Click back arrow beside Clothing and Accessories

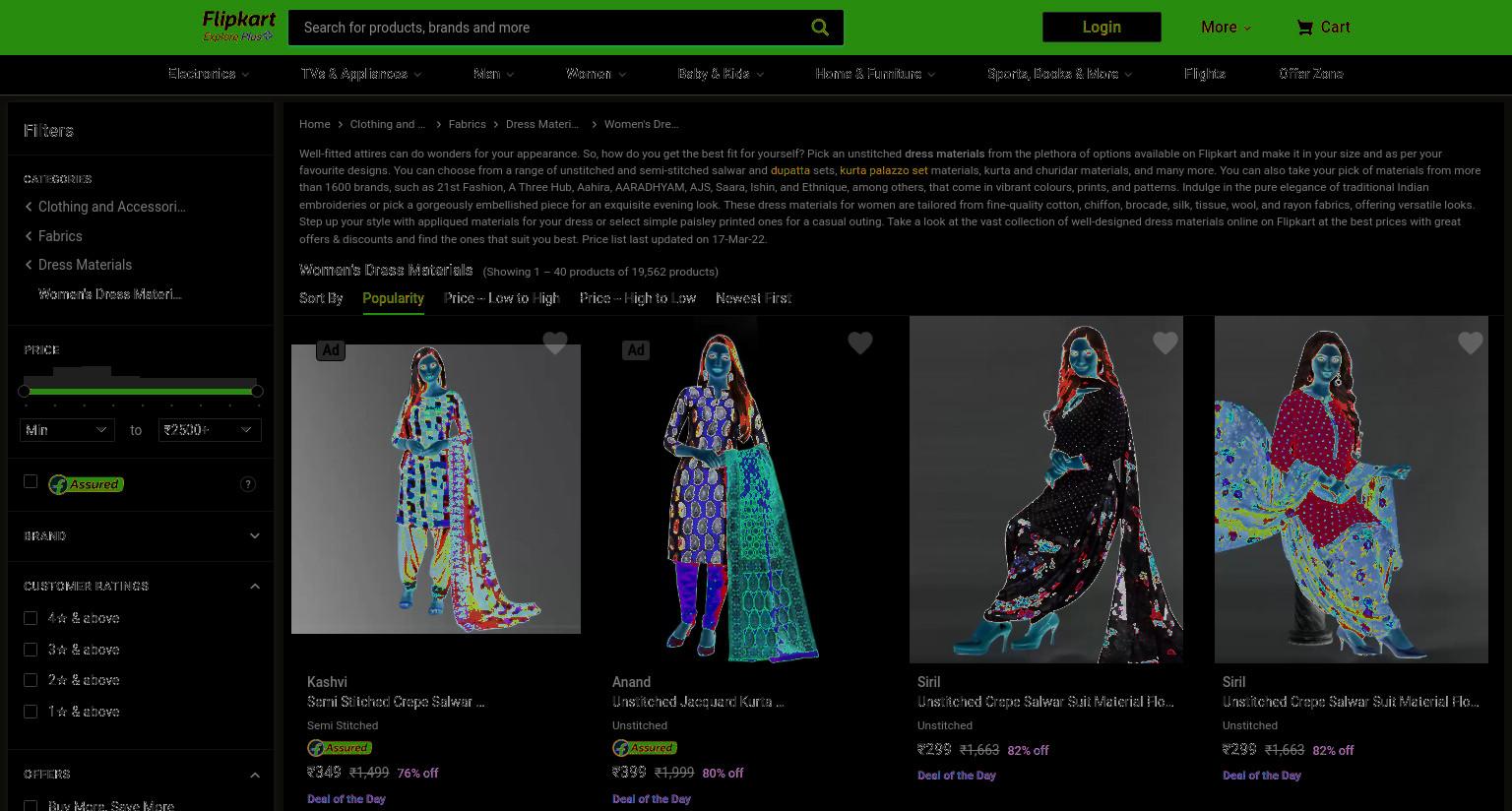point(29,207)
